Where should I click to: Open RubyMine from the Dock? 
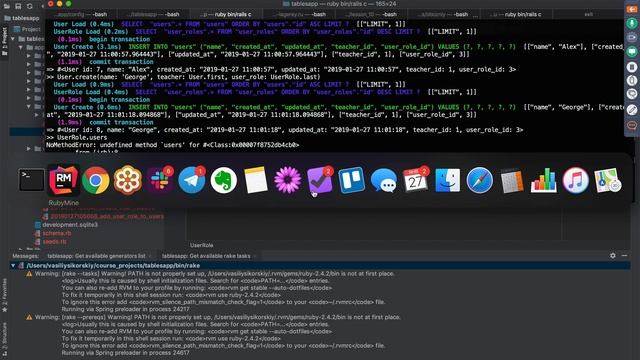(x=64, y=180)
